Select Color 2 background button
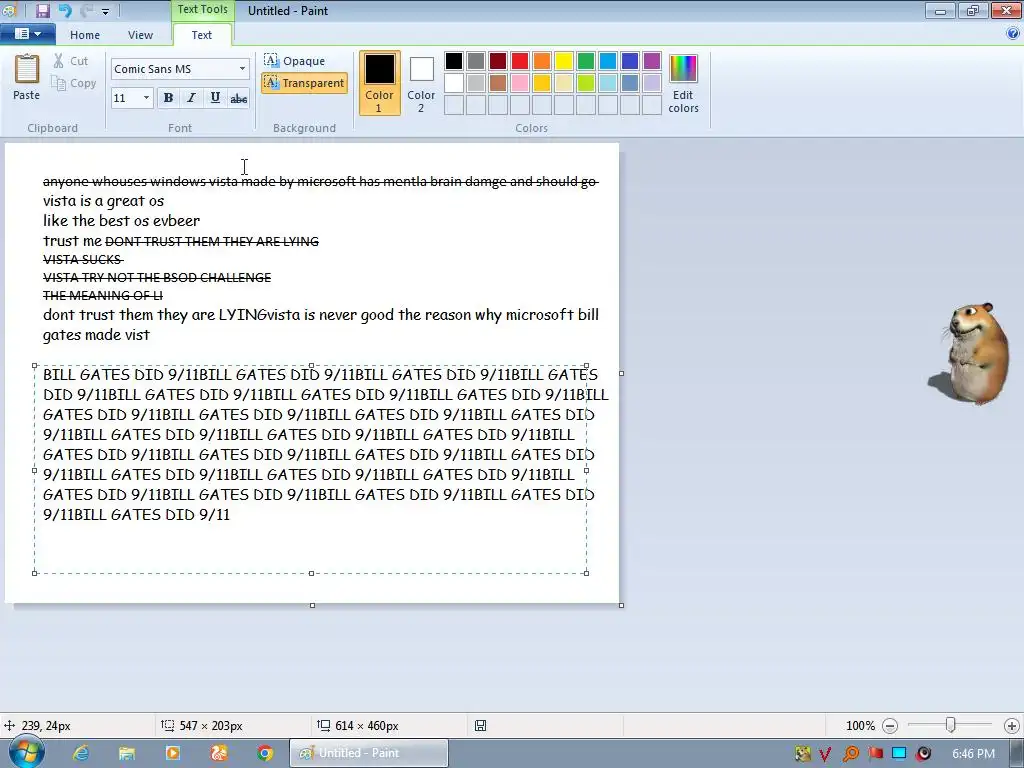This screenshot has width=1024, height=768. pyautogui.click(x=421, y=83)
